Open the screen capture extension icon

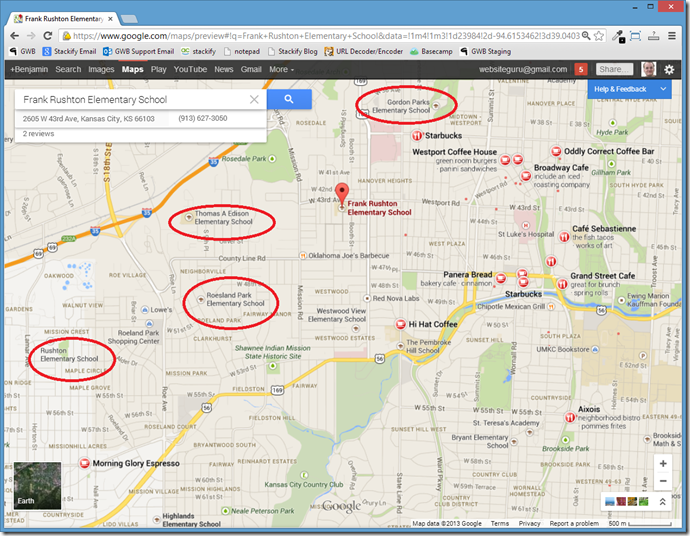tap(635, 36)
